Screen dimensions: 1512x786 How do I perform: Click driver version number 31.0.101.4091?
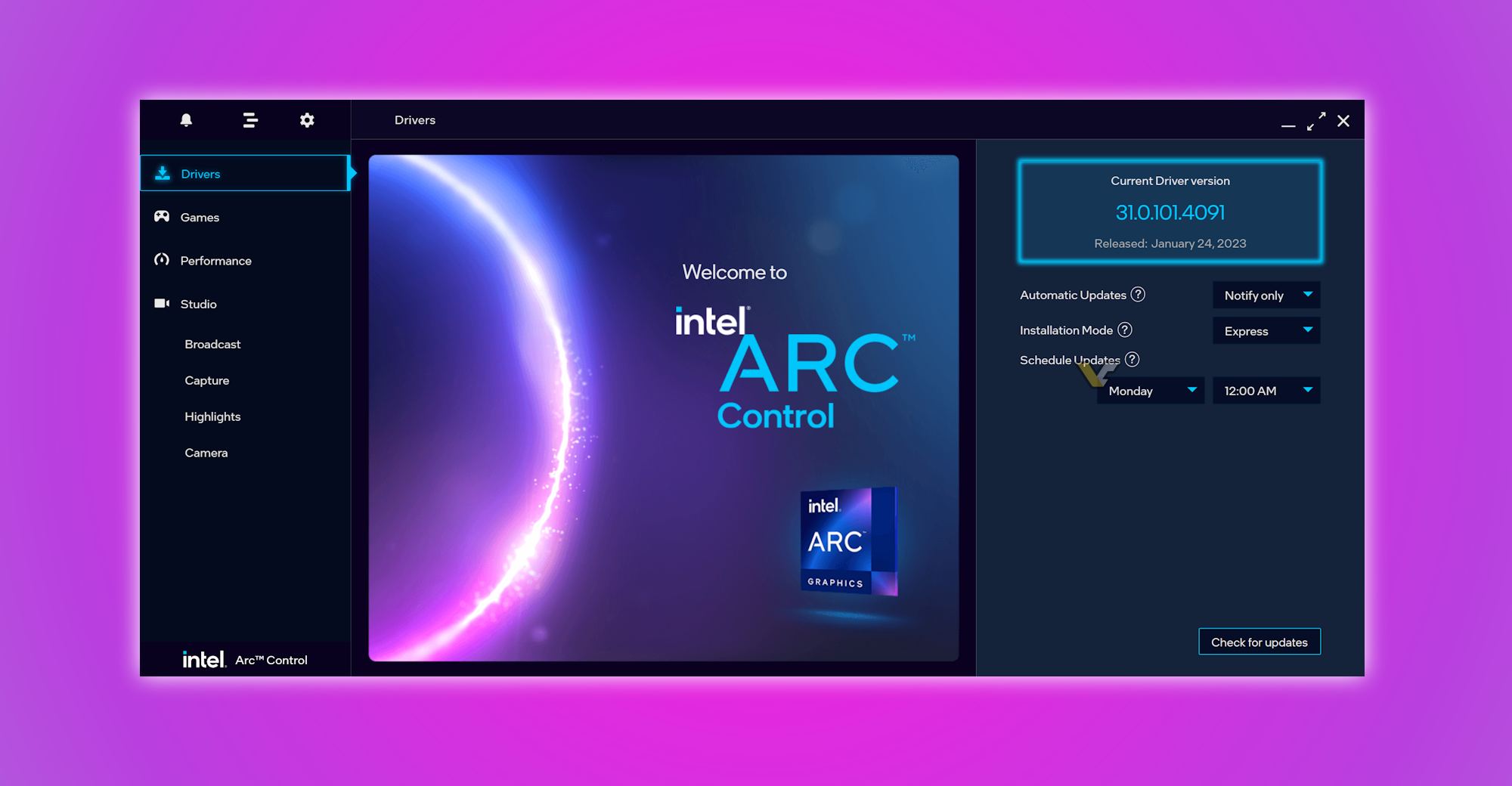pyautogui.click(x=1170, y=212)
